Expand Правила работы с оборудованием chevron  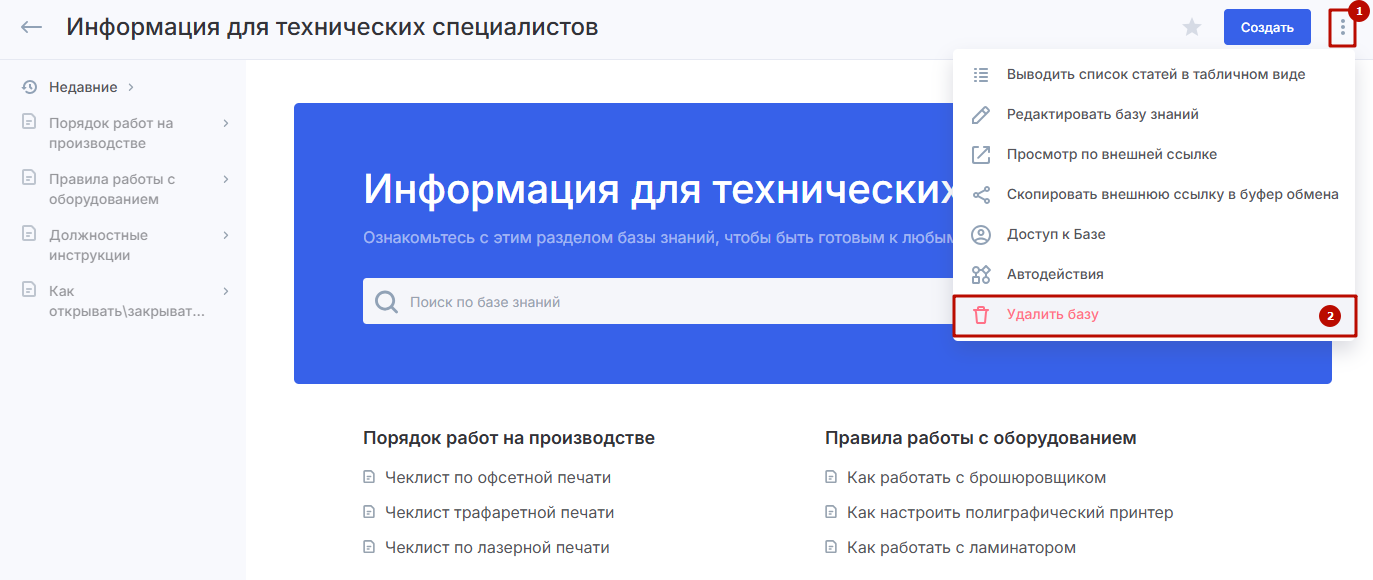tap(226, 179)
